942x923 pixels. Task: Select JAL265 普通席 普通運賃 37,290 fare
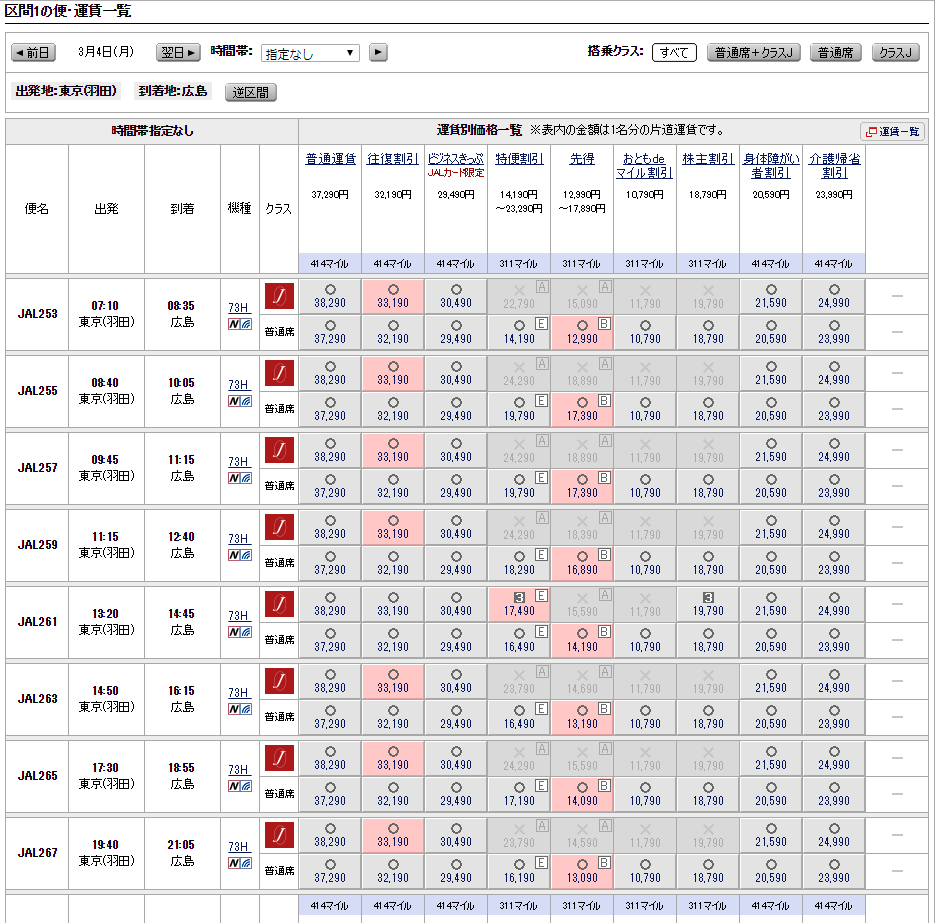pyautogui.click(x=330, y=794)
